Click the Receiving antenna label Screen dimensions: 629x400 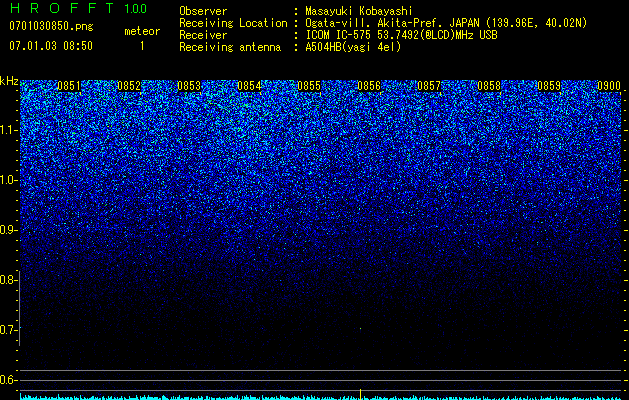[x=230, y=47]
